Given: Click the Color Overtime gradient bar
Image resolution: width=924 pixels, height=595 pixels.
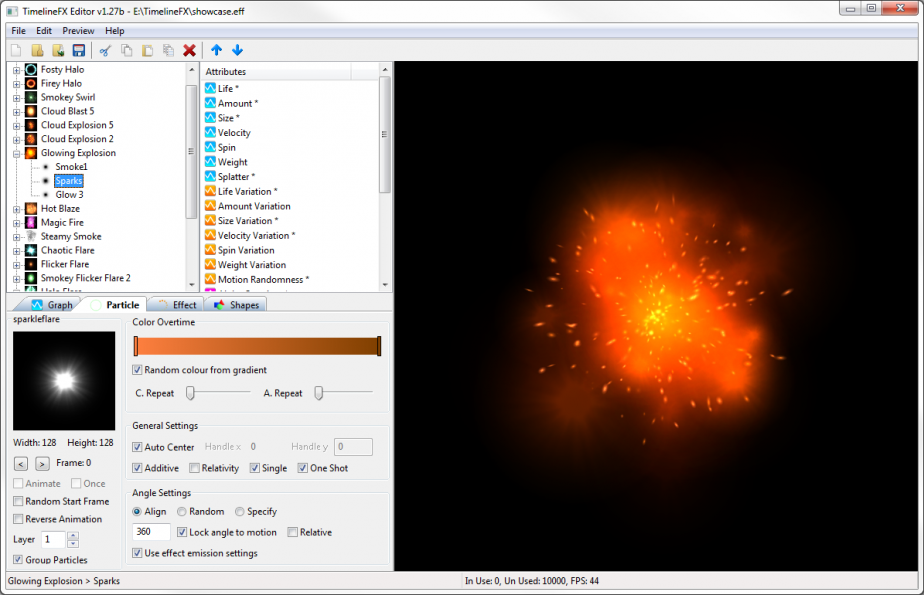Looking at the screenshot, I should 256,345.
